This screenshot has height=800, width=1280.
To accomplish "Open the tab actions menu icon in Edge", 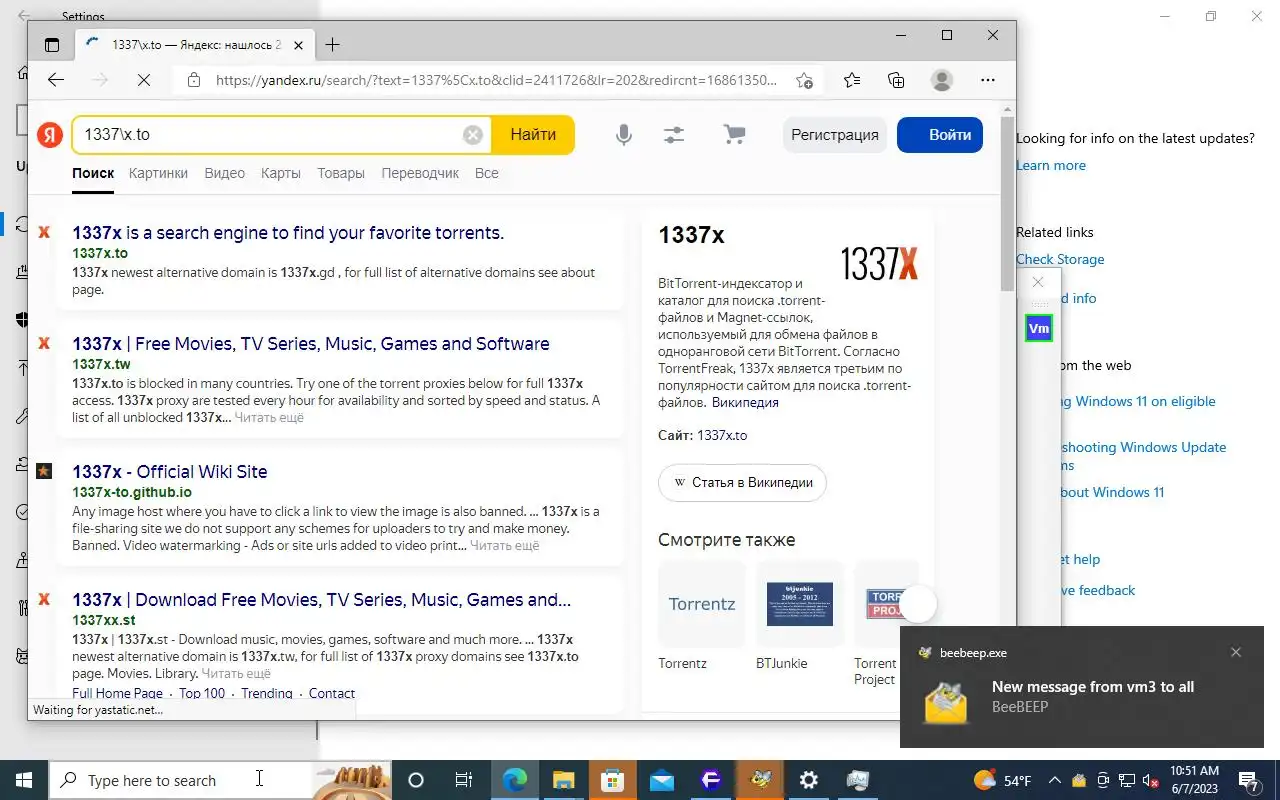I will (52, 45).
